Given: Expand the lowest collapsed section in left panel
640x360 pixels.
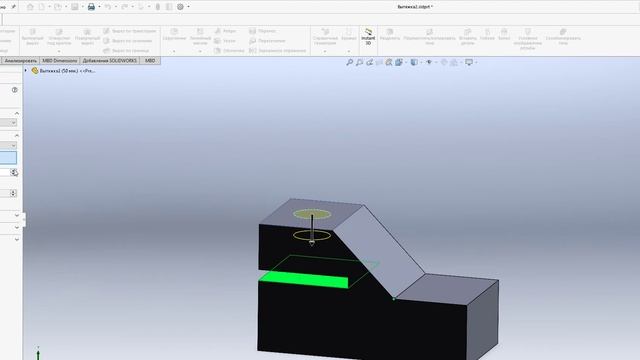Looking at the screenshot, I should click(17, 239).
